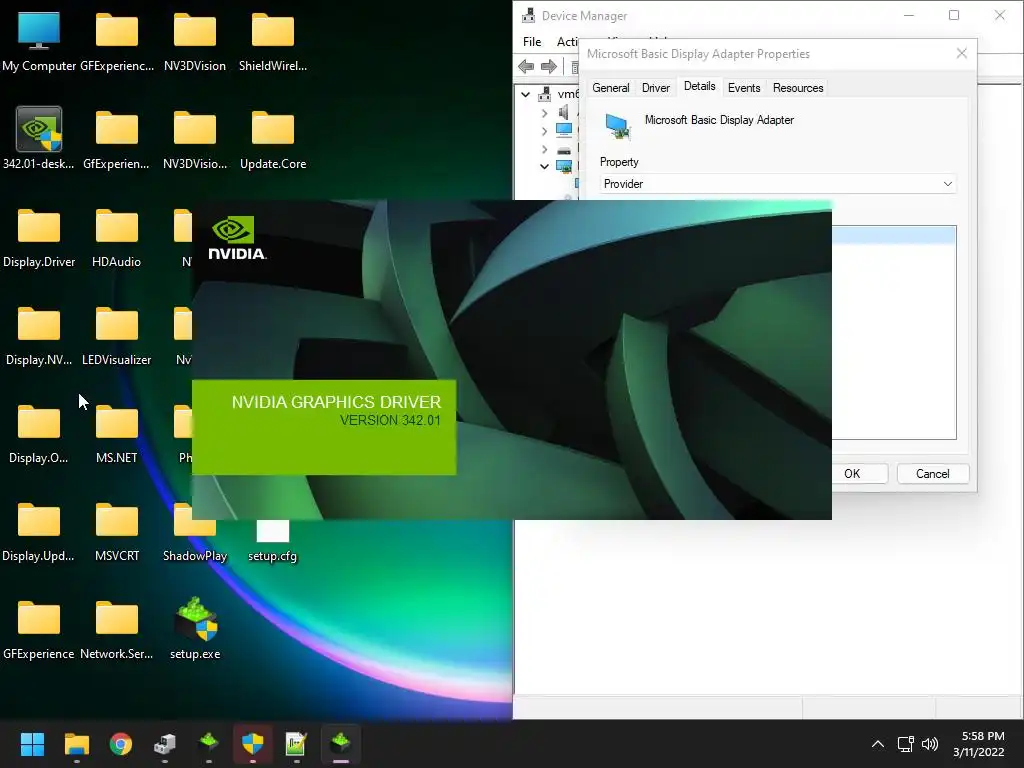Switch to the Resources tab
The width and height of the screenshot is (1024, 768).
pos(798,88)
